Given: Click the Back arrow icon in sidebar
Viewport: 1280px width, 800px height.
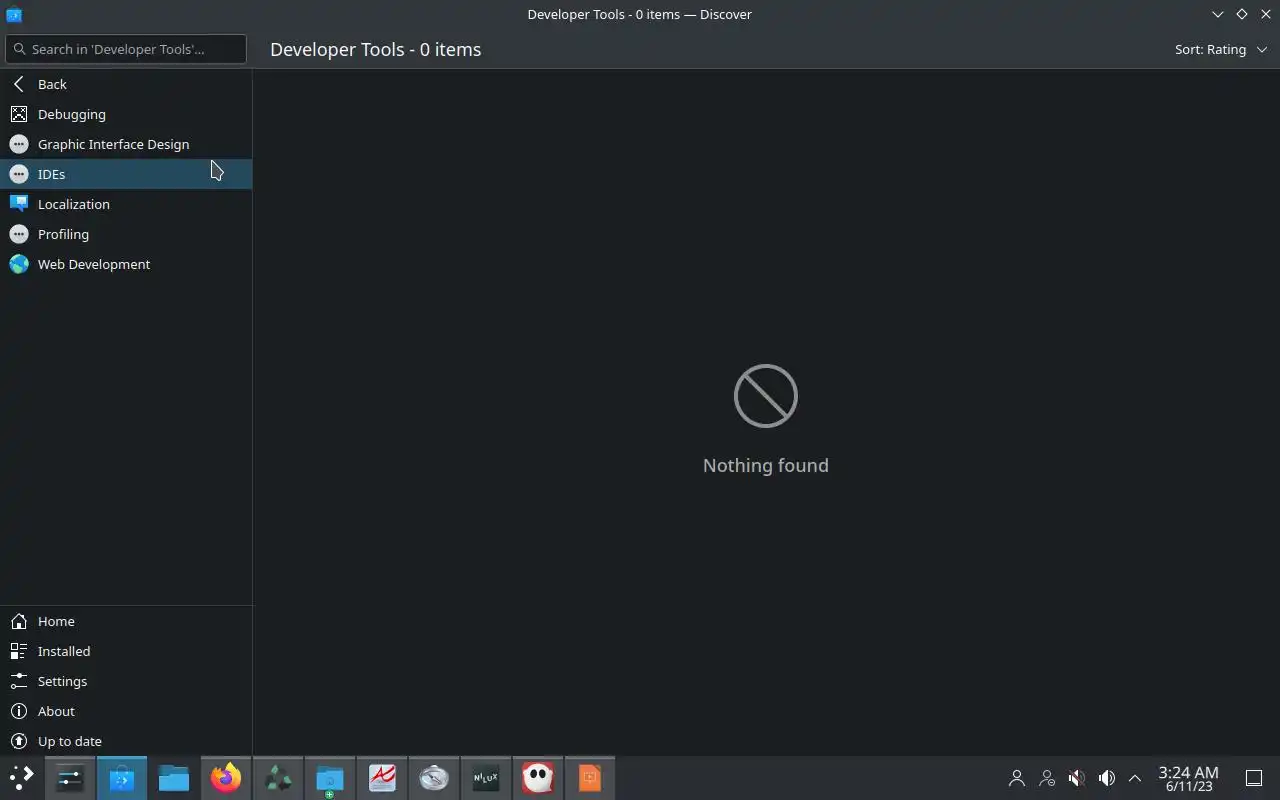Looking at the screenshot, I should [19, 84].
